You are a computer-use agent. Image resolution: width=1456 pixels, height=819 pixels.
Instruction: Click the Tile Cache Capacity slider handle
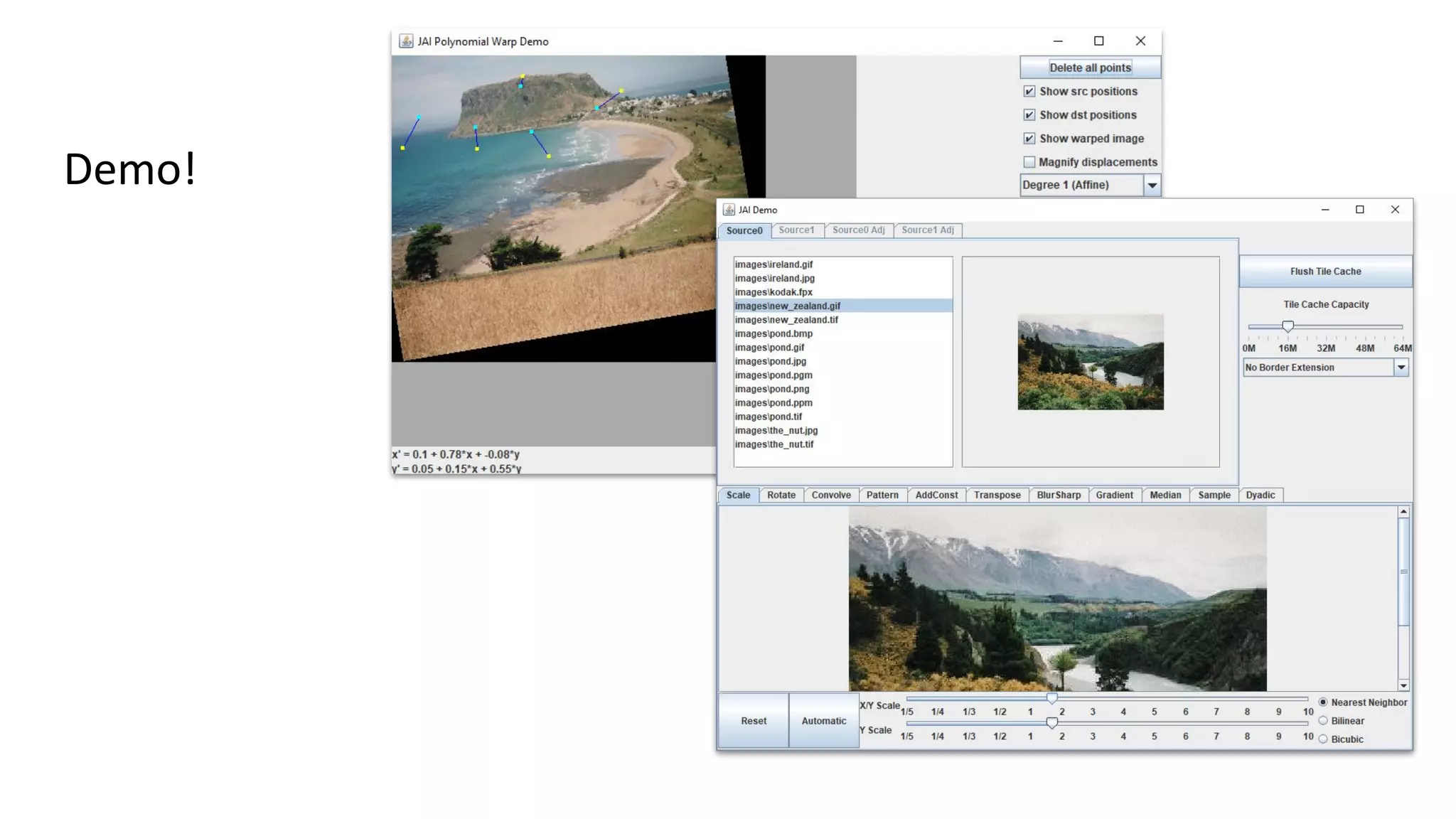1288,326
